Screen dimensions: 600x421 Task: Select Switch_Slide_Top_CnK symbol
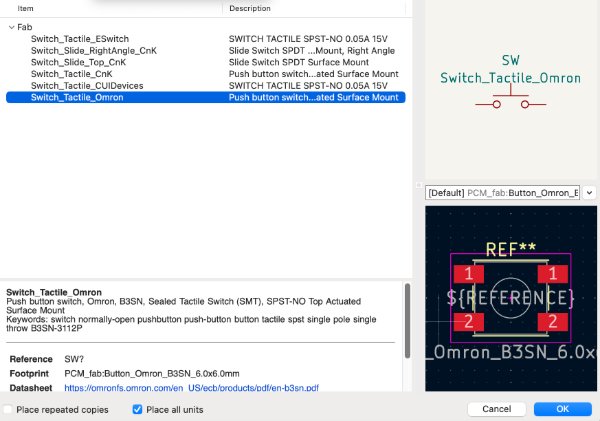point(78,62)
